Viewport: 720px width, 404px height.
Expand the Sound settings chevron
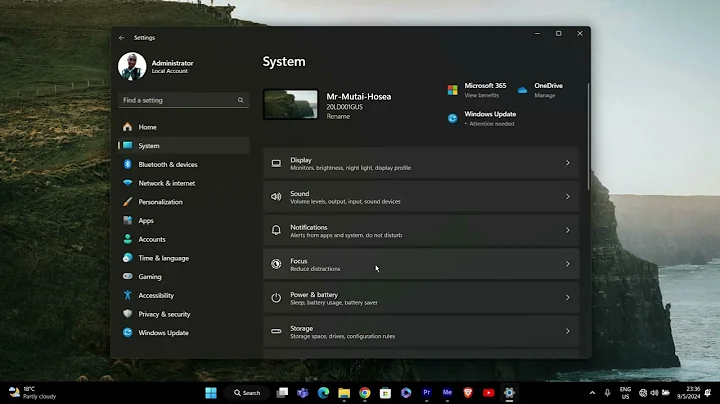tap(568, 196)
